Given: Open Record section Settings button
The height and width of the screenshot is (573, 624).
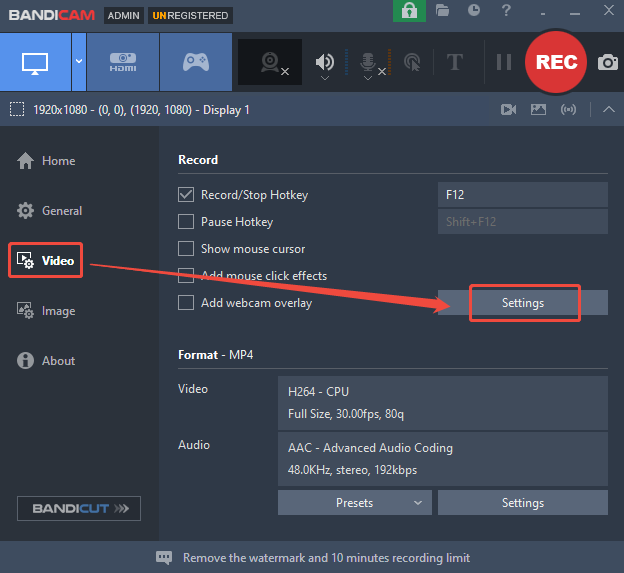Looking at the screenshot, I should point(523,303).
